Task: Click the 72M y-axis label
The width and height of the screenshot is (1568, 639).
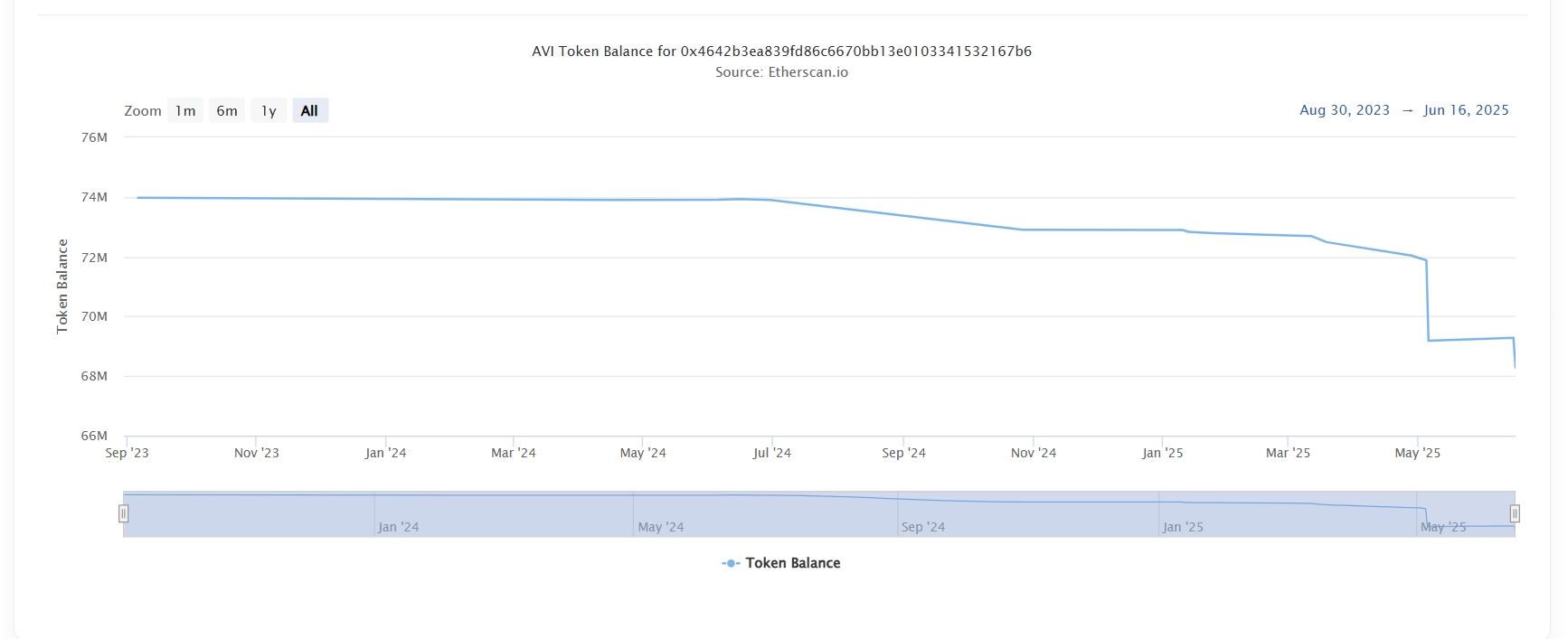Action: pos(94,258)
